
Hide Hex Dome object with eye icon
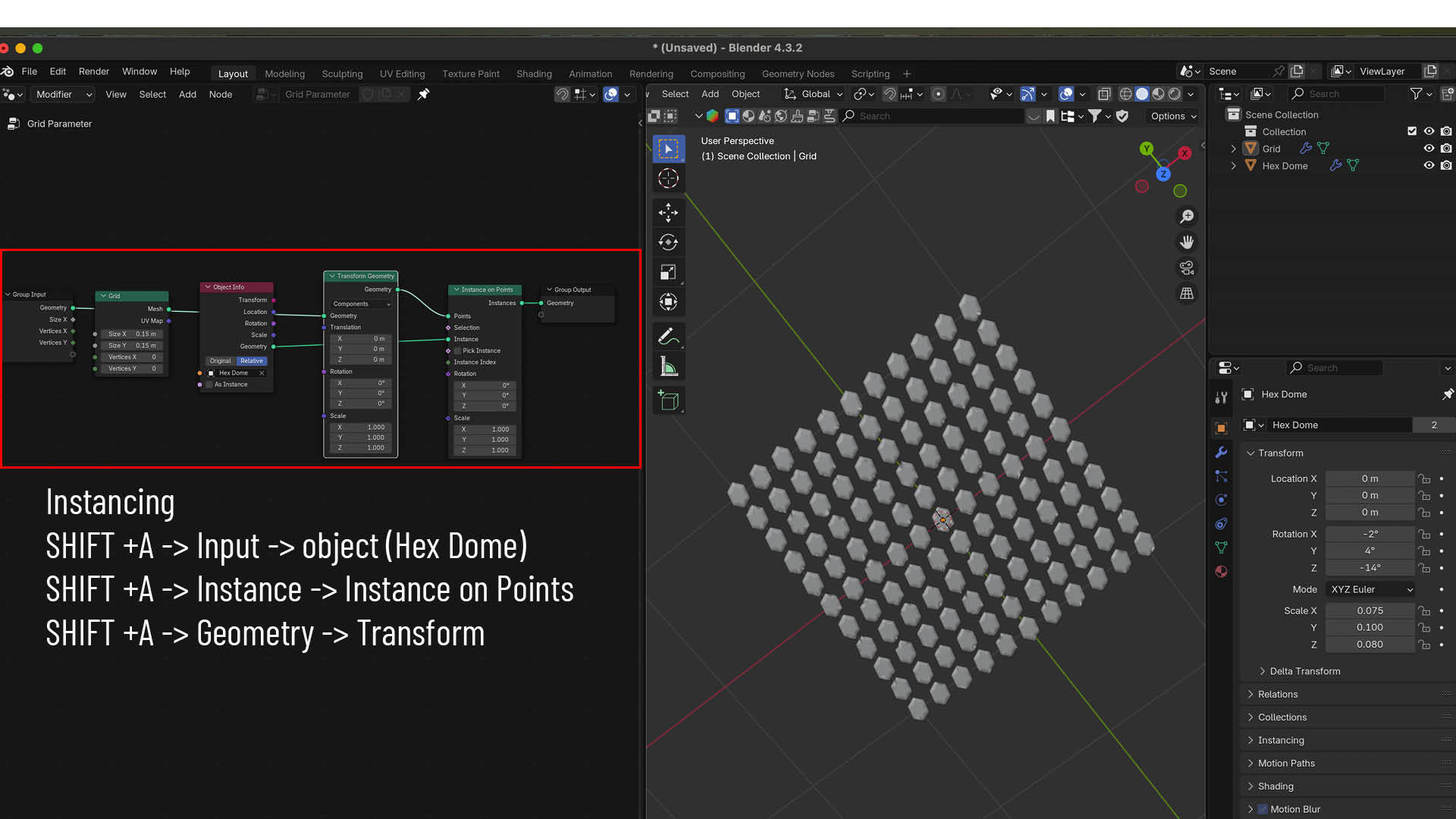(x=1429, y=165)
